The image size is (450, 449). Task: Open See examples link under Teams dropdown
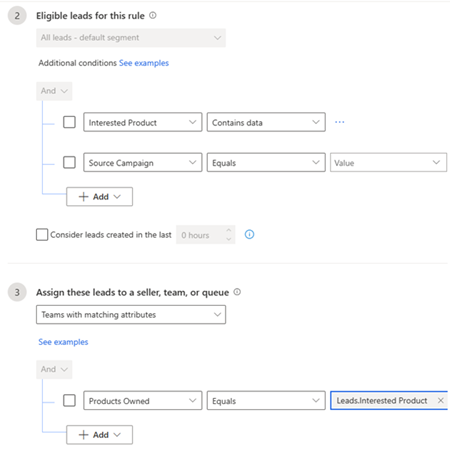(x=63, y=342)
